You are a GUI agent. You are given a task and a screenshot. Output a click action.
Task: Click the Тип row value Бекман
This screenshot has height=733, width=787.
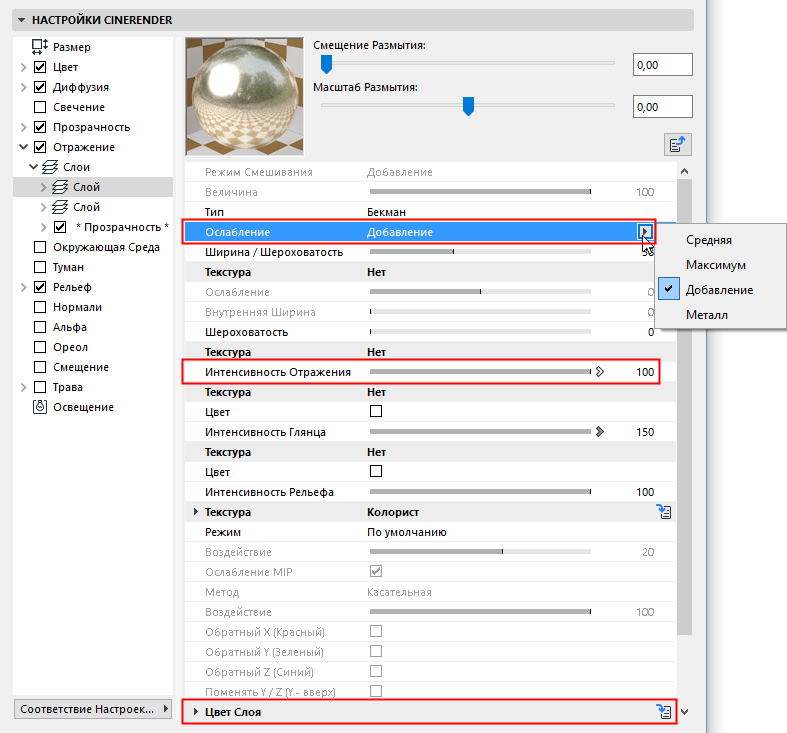coord(386,212)
